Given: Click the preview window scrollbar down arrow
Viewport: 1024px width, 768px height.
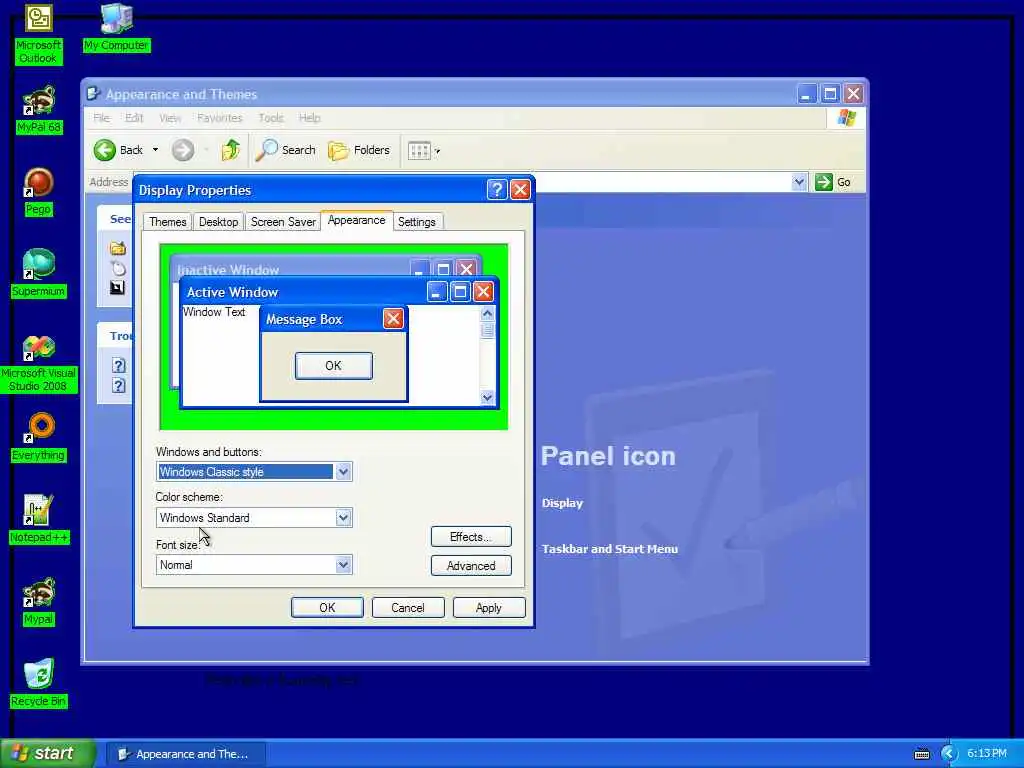Looking at the screenshot, I should click(x=487, y=397).
